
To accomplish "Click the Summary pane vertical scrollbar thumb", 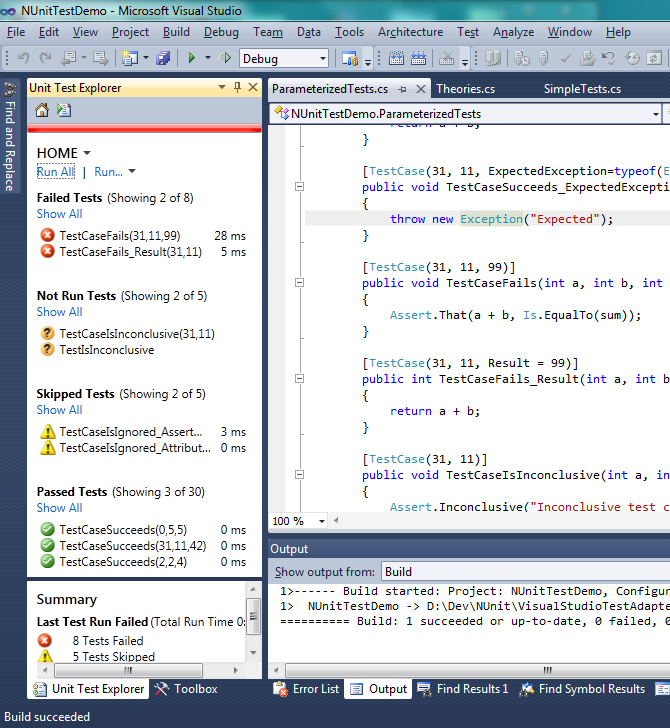I will (x=253, y=616).
